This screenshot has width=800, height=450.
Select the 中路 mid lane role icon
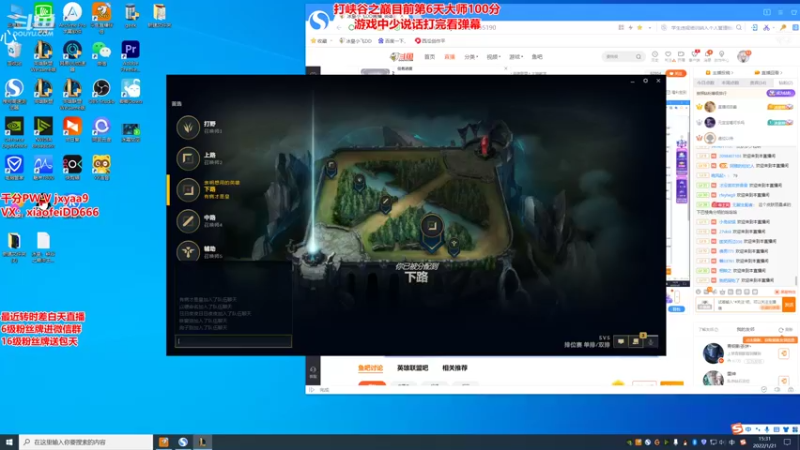point(188,221)
